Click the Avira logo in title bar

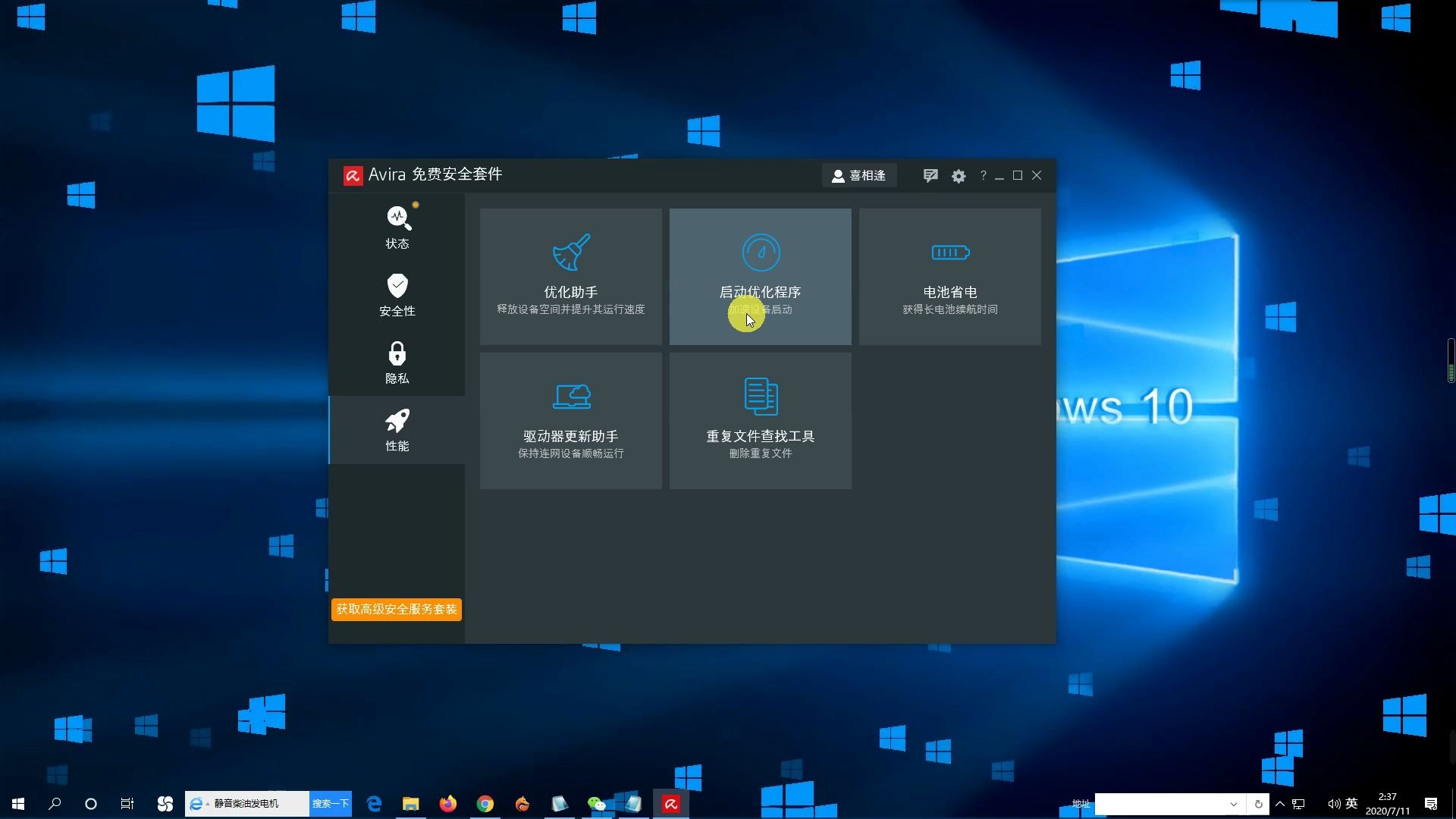pyautogui.click(x=353, y=175)
